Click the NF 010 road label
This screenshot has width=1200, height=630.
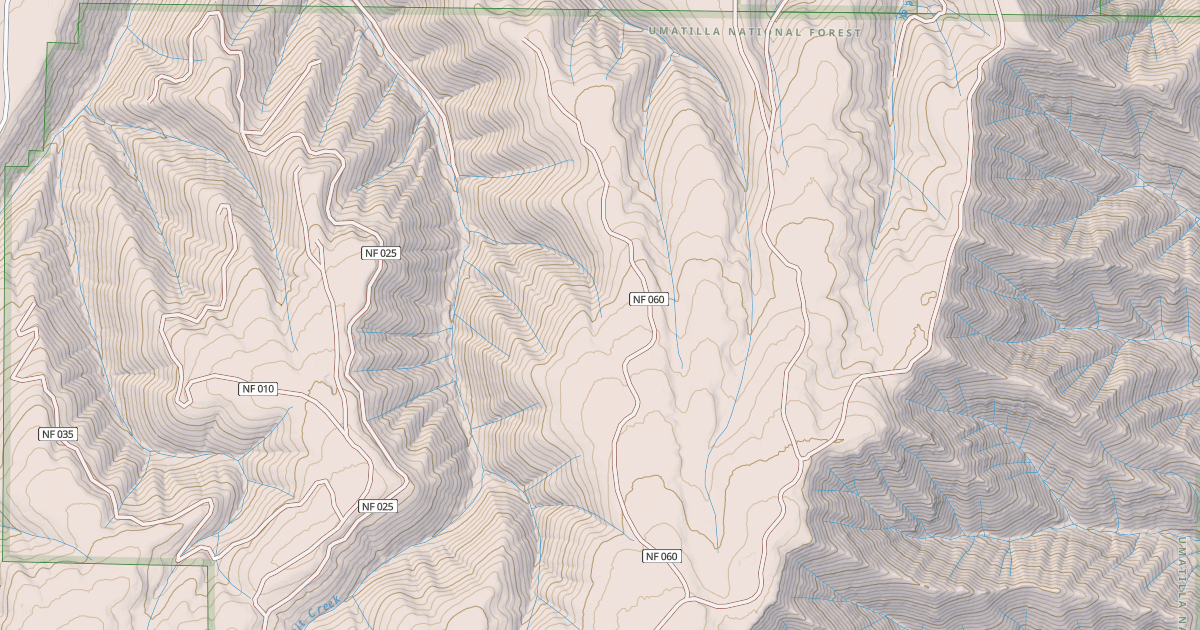[x=258, y=389]
